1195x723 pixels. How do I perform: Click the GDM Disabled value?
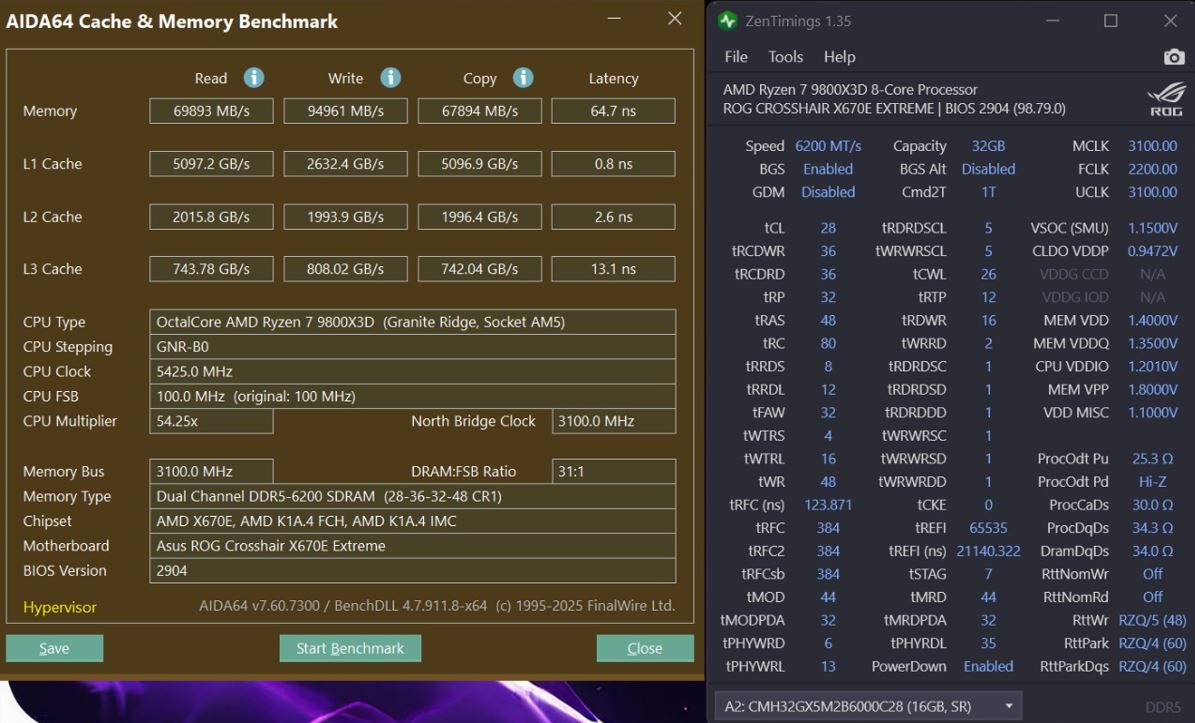828,192
